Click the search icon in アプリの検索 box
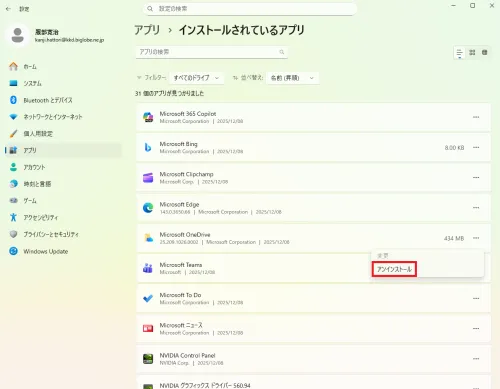 click(x=282, y=52)
